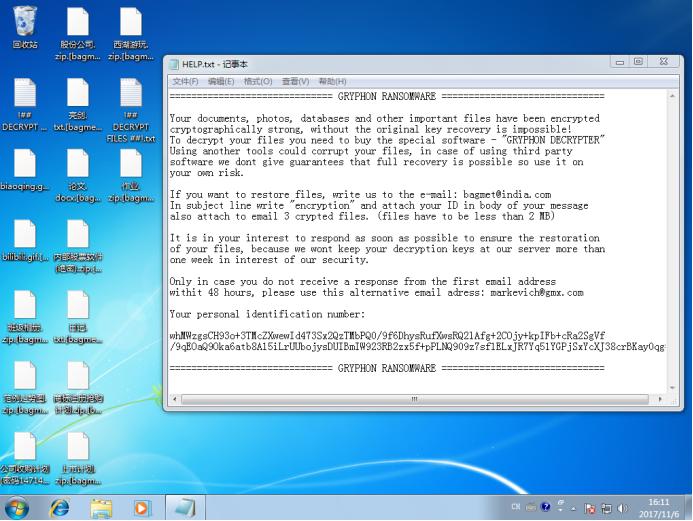
Task: Launch Windows Media Player from taskbar
Action: coord(142,508)
